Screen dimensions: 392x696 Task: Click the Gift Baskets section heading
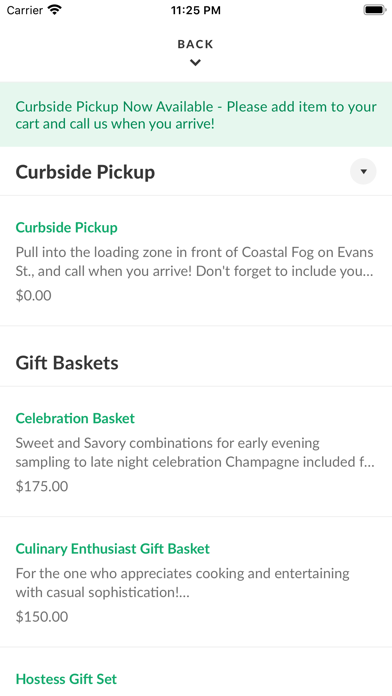[x=67, y=363]
